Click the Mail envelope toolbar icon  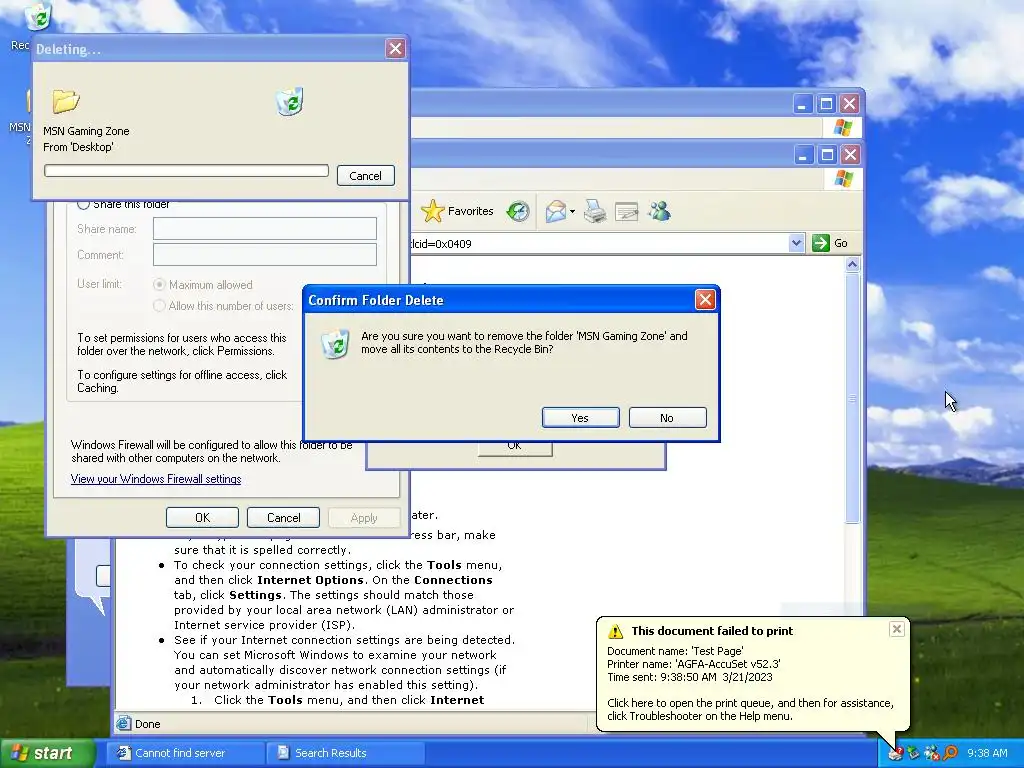[556, 211]
